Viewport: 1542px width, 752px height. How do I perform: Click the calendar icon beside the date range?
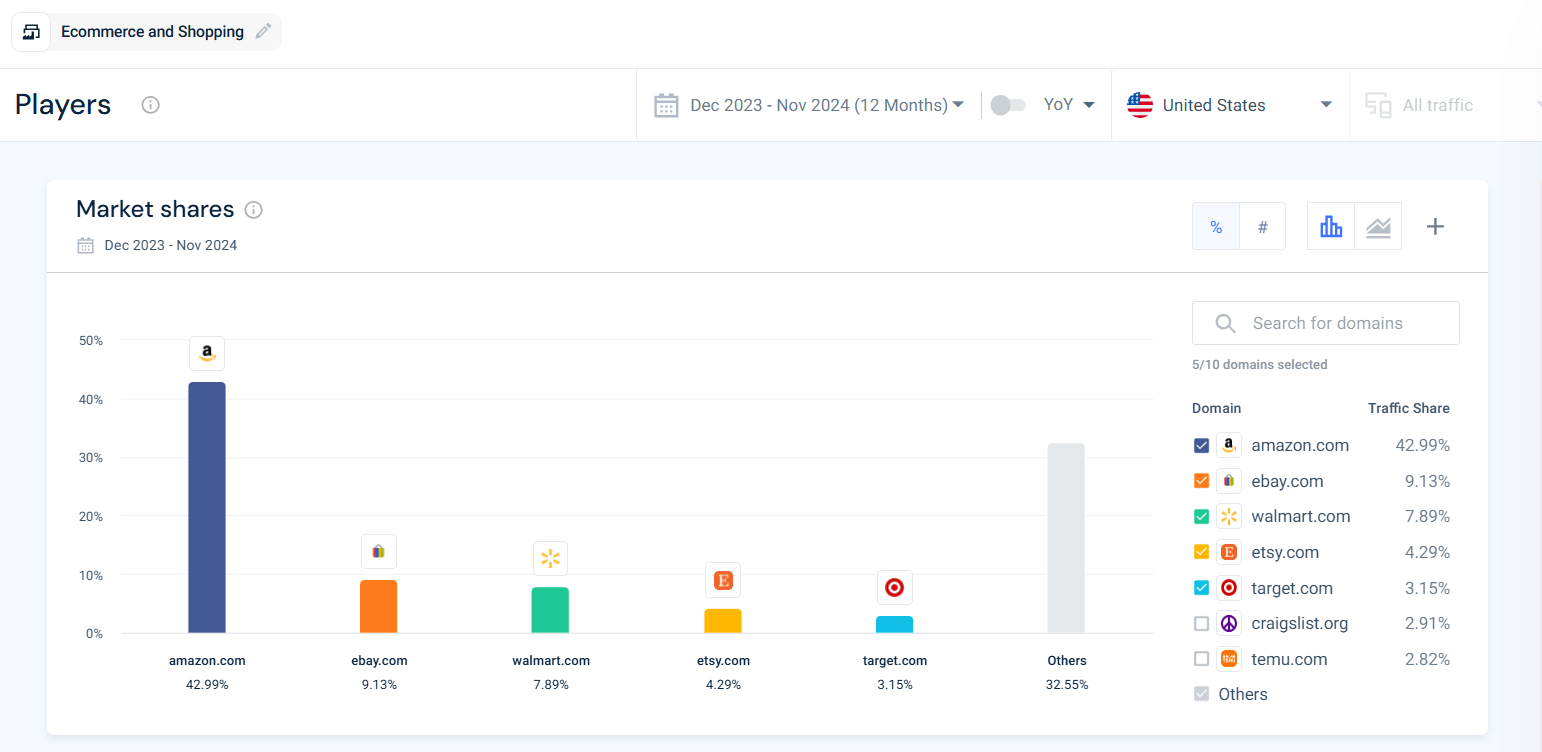tap(666, 105)
